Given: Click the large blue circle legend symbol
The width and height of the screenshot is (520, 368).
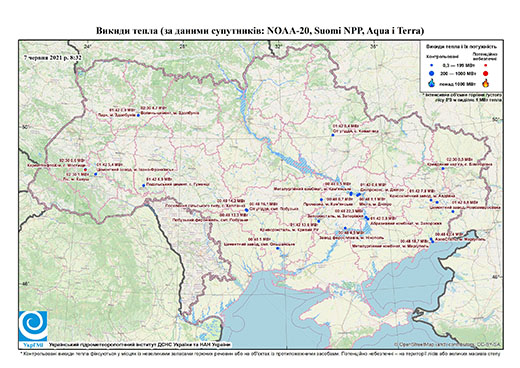Looking at the screenshot, I should click(x=432, y=74).
